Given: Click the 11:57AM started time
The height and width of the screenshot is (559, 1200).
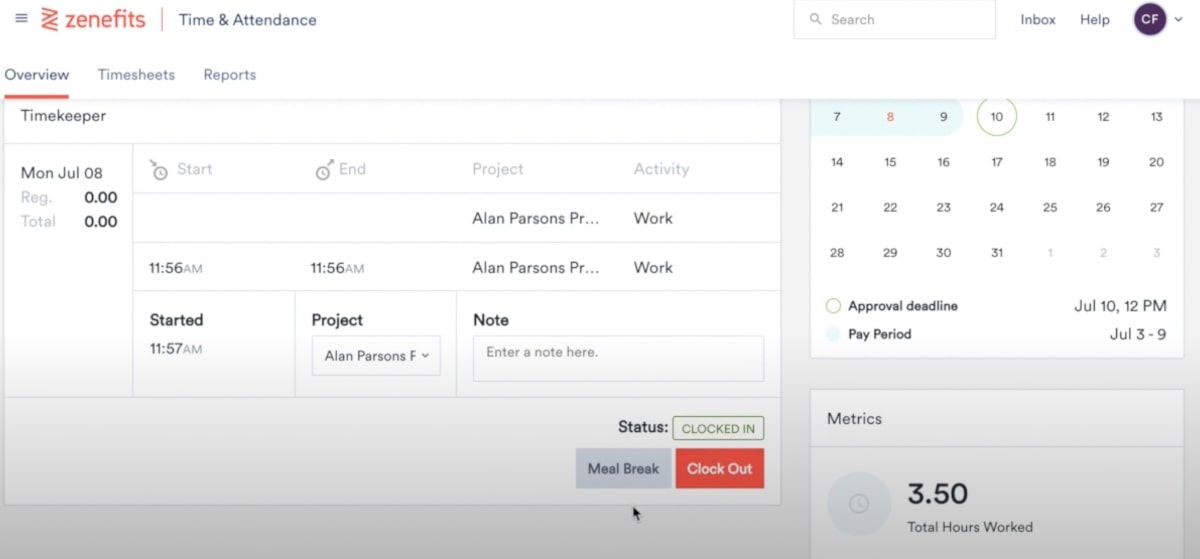Looking at the screenshot, I should pos(175,349).
